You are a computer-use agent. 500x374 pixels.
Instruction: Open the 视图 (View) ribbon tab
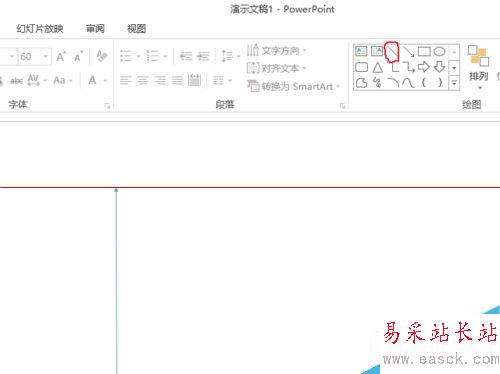136,29
